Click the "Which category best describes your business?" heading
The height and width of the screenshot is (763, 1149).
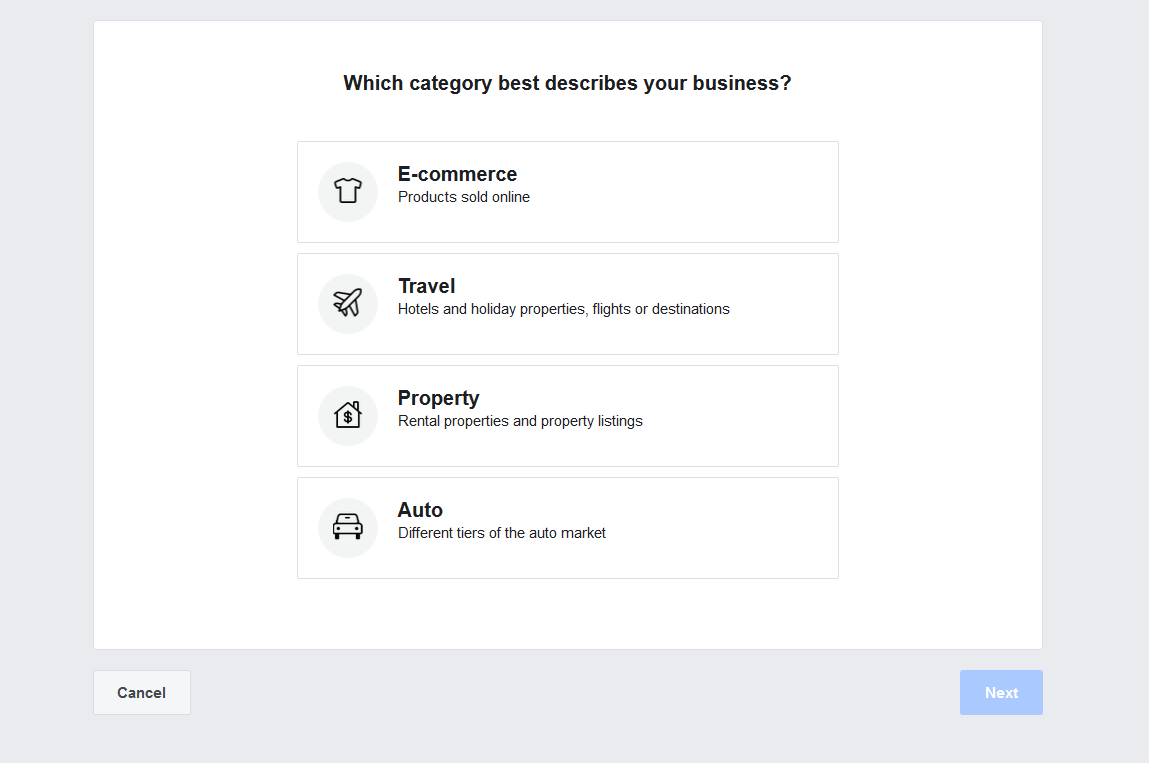pos(567,83)
